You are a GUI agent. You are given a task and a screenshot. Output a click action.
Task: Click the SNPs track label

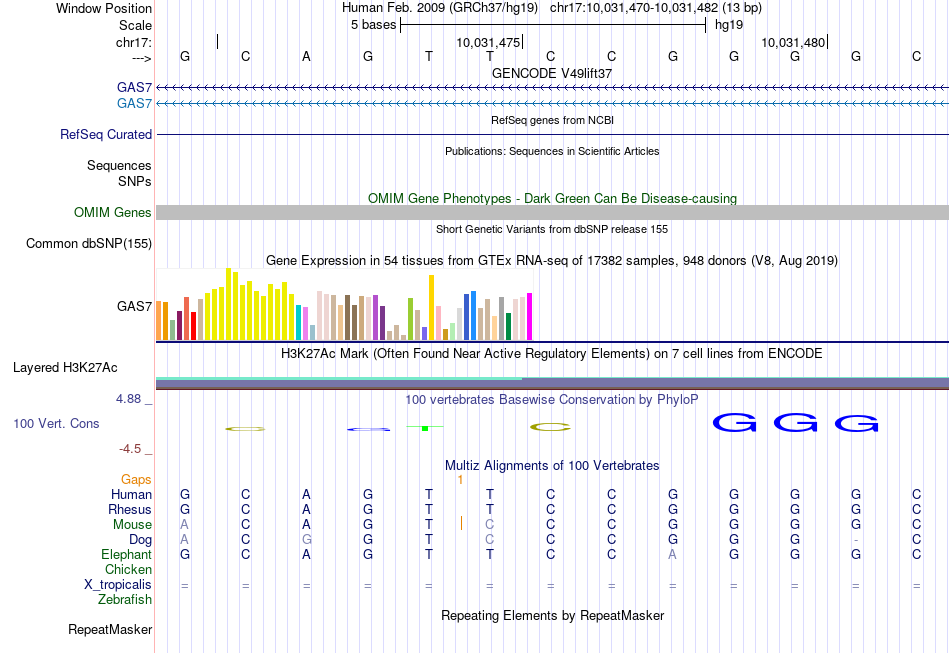click(x=135, y=181)
